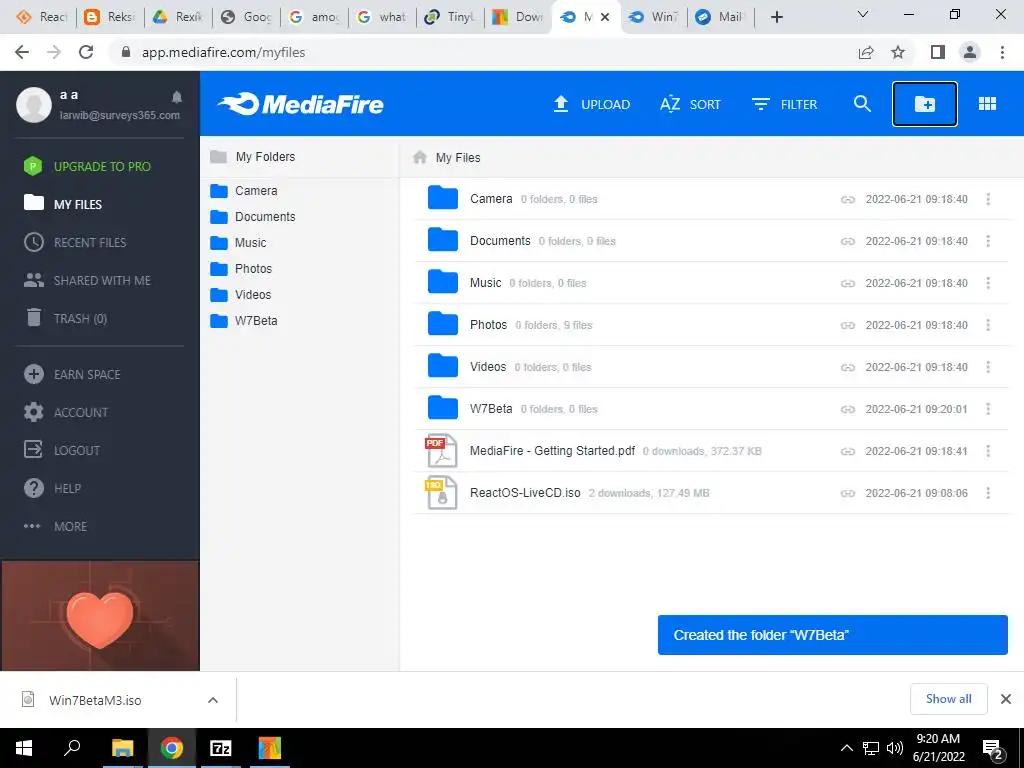This screenshot has width=1024, height=768.
Task: Select Documents folder in My Folders tree
Action: click(253, 217)
